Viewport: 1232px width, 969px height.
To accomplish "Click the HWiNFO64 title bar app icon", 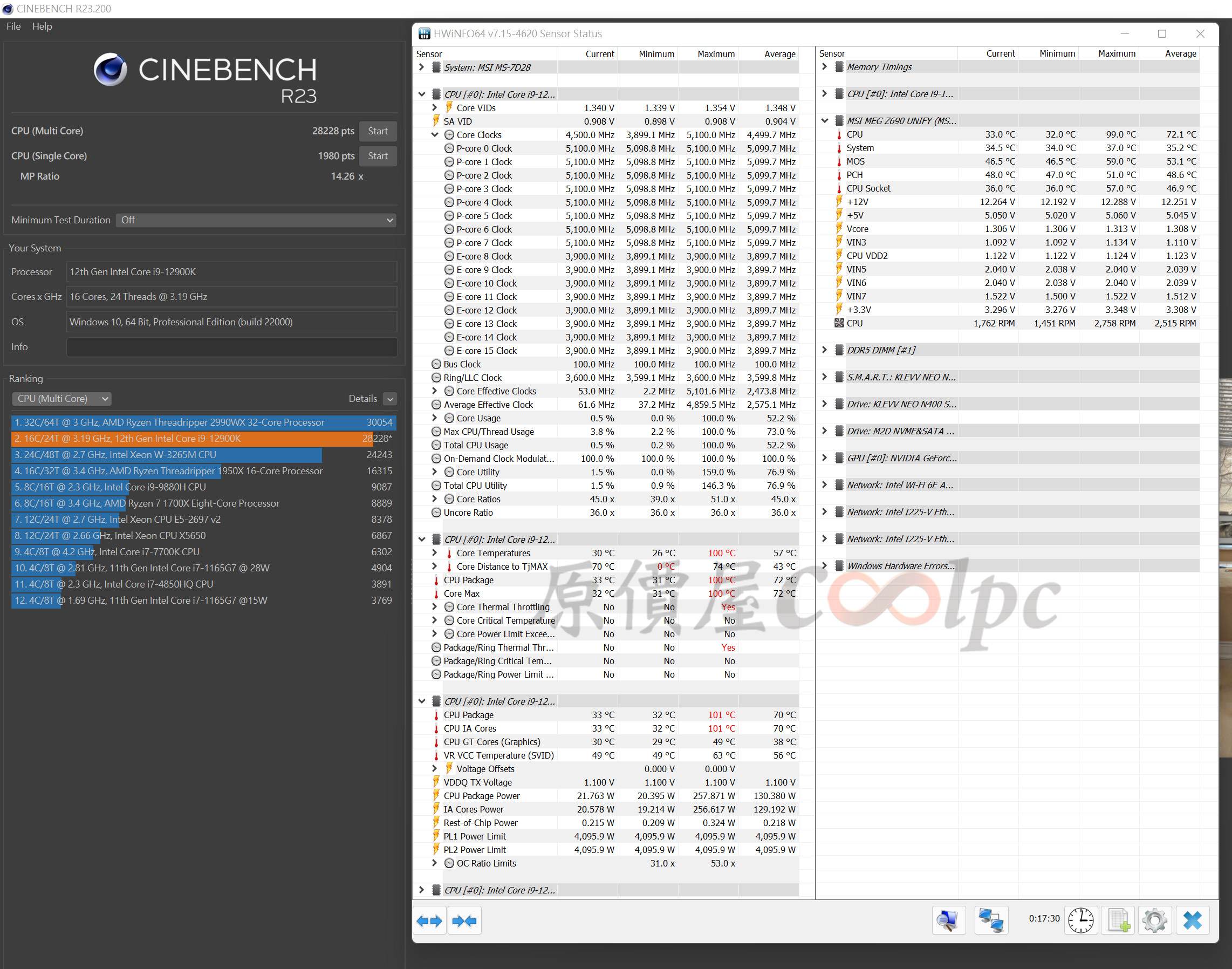I will tap(425, 33).
